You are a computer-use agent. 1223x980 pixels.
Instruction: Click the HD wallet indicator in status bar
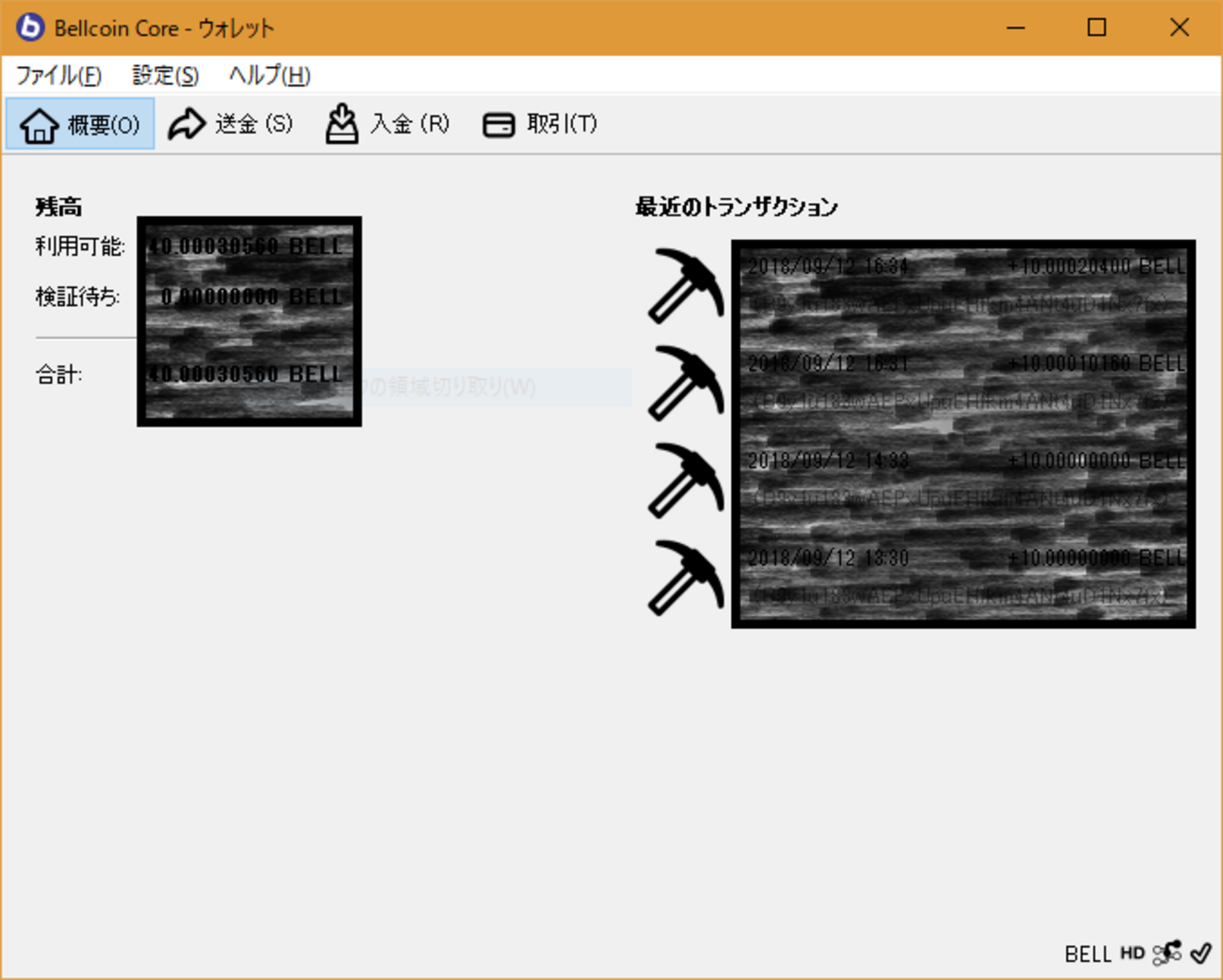click(1133, 954)
